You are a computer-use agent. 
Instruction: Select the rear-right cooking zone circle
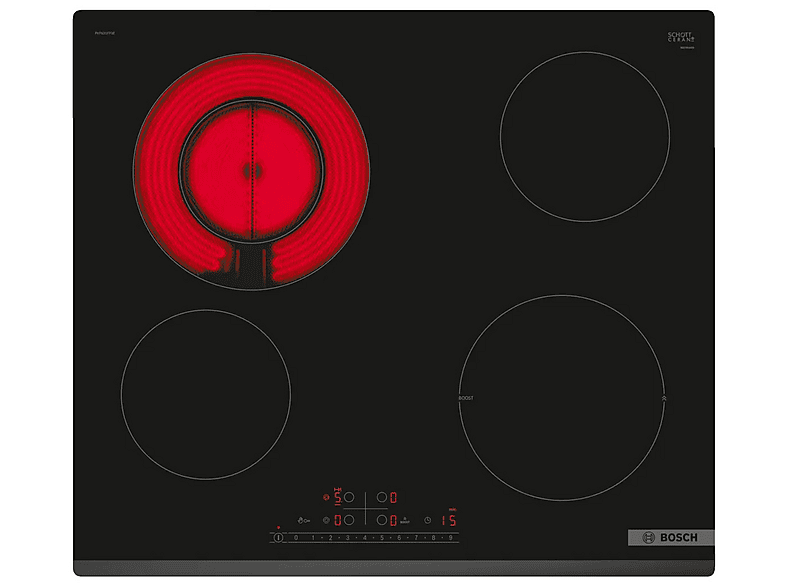point(382,497)
